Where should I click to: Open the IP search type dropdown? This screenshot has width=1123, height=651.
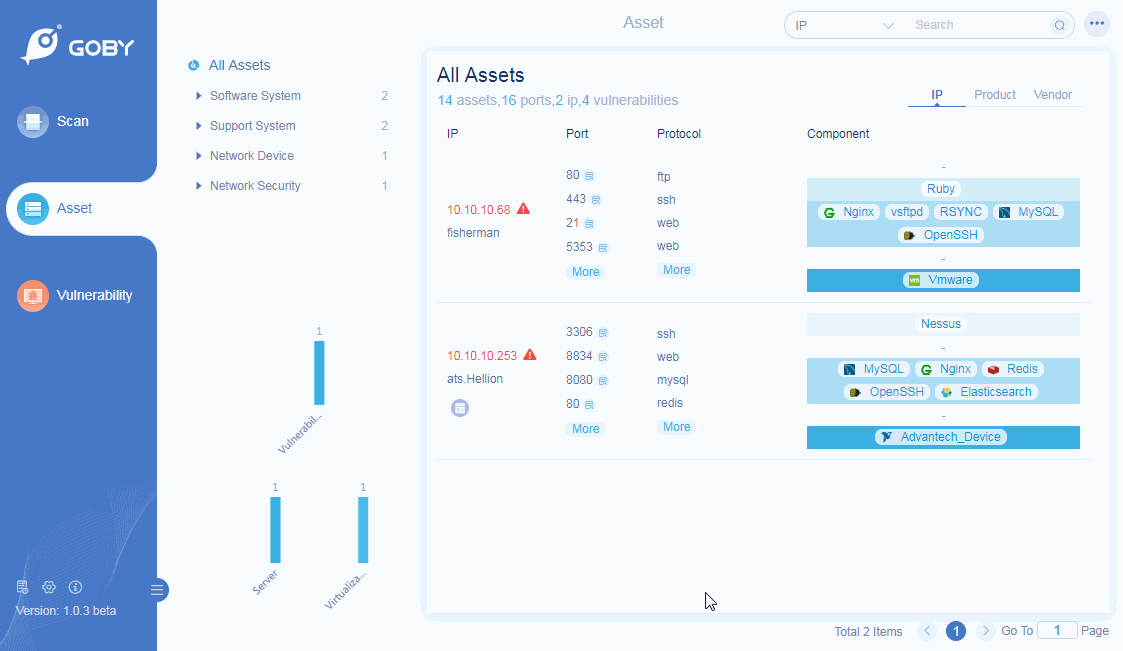pyautogui.click(x=844, y=25)
